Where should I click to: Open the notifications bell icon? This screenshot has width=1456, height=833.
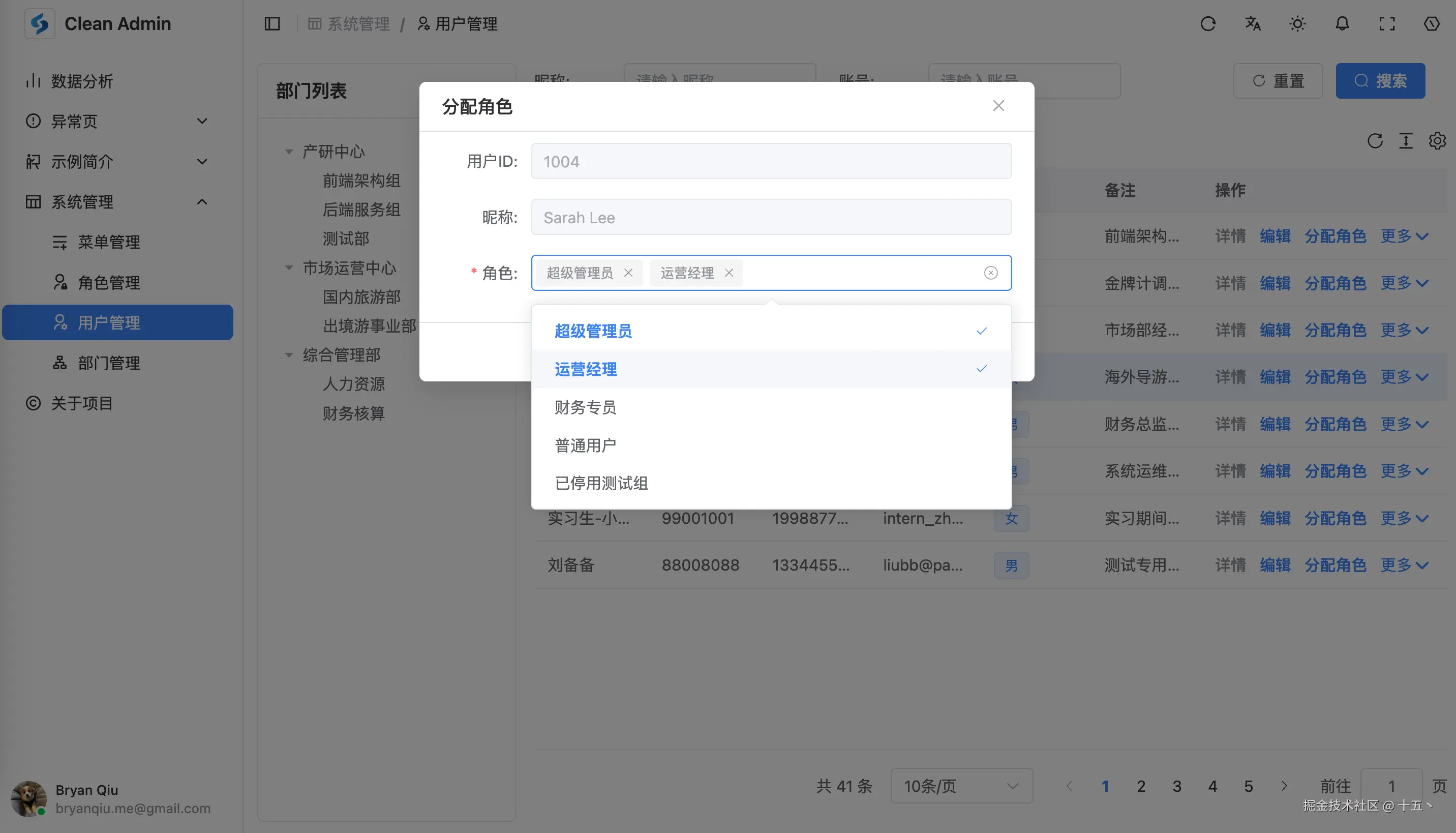[1342, 24]
